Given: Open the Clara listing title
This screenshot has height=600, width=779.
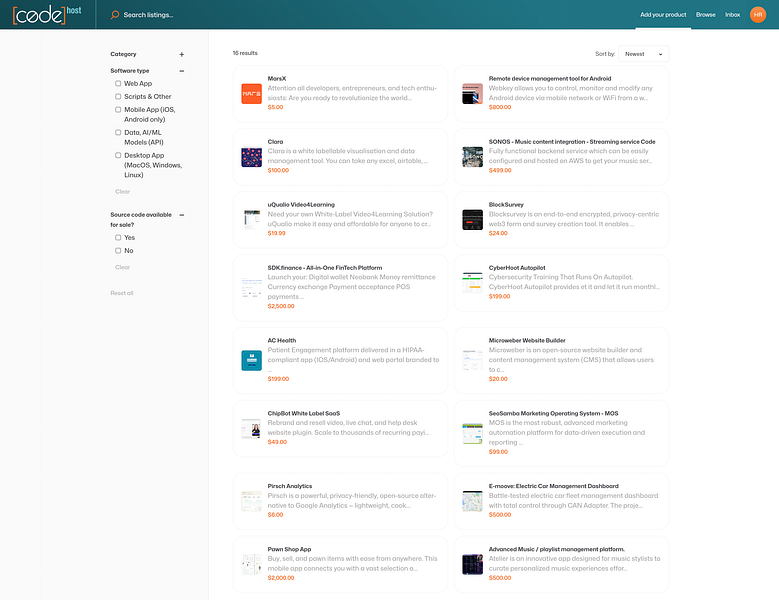Looking at the screenshot, I should click(275, 142).
